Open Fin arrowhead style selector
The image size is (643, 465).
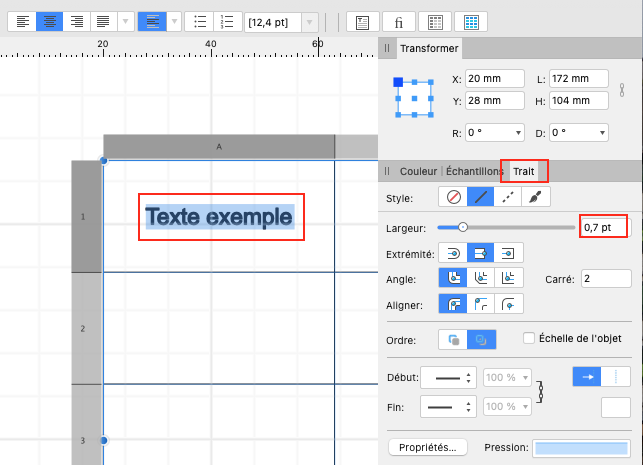tap(449, 407)
